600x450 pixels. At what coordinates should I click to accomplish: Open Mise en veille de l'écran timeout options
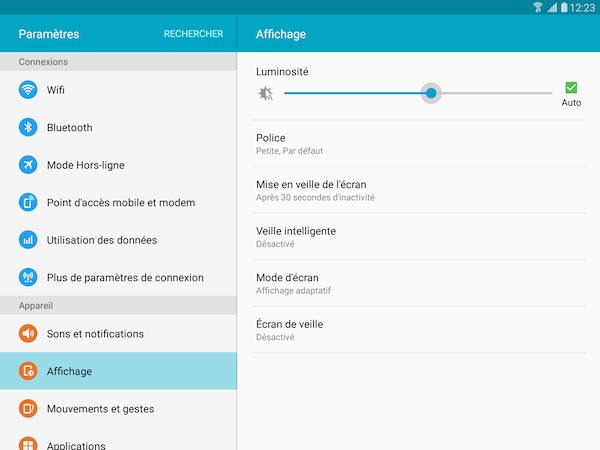[x=419, y=190]
